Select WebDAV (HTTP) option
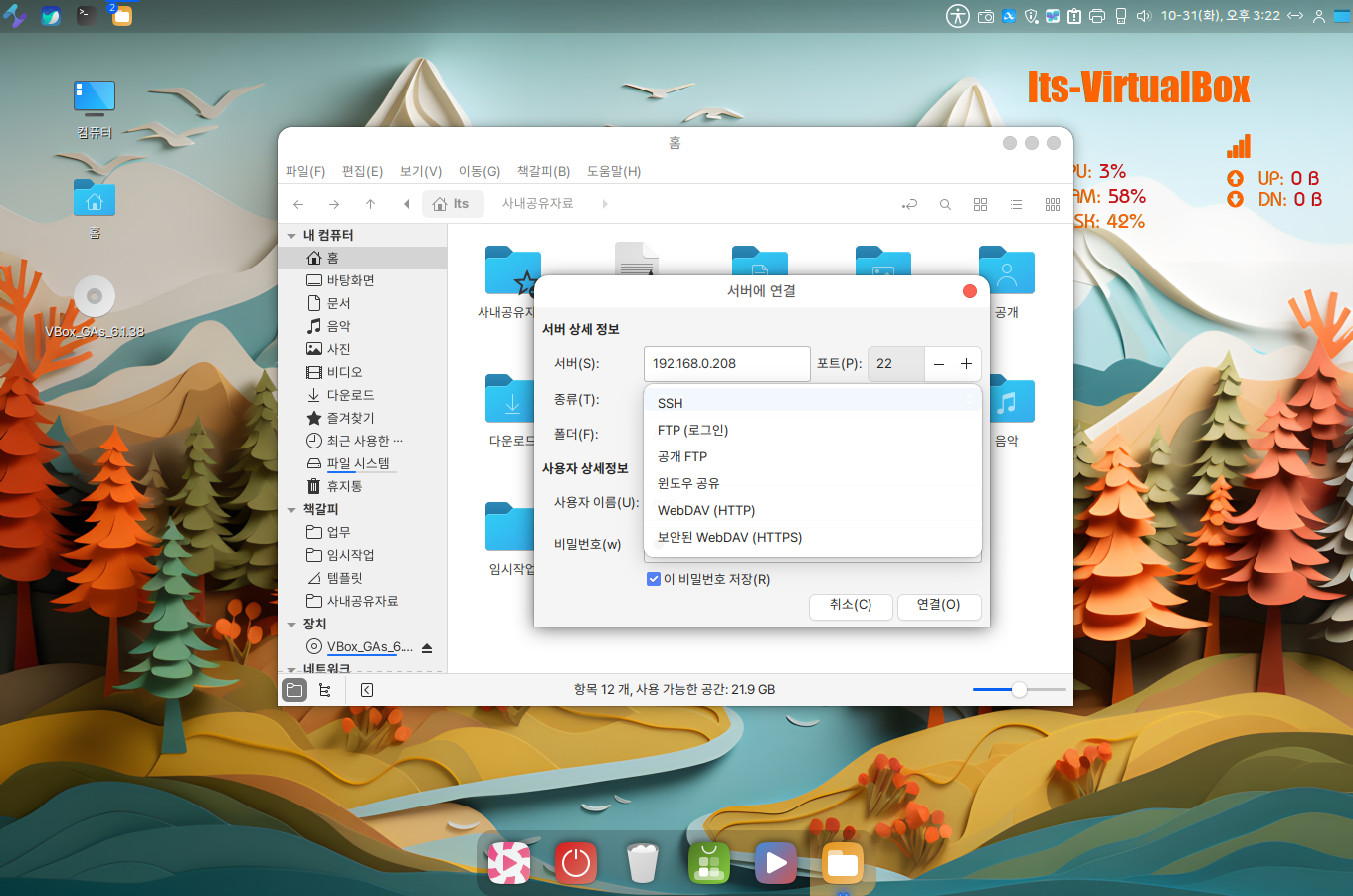The height and width of the screenshot is (896, 1353). pos(813,510)
